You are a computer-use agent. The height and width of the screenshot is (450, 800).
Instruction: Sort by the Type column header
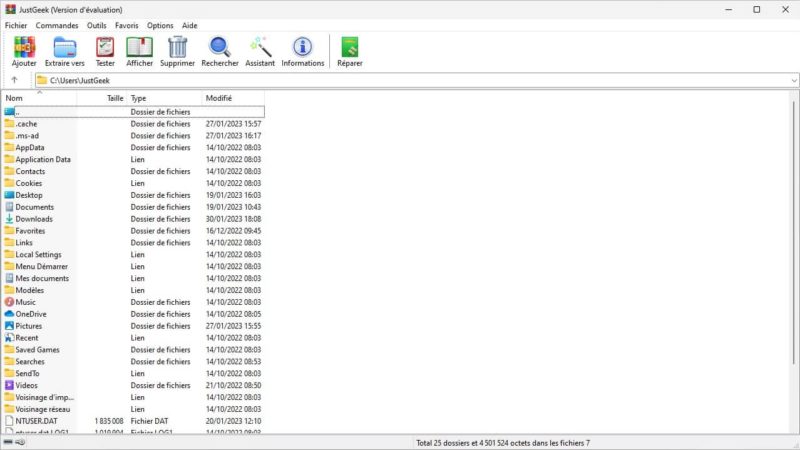(x=164, y=98)
